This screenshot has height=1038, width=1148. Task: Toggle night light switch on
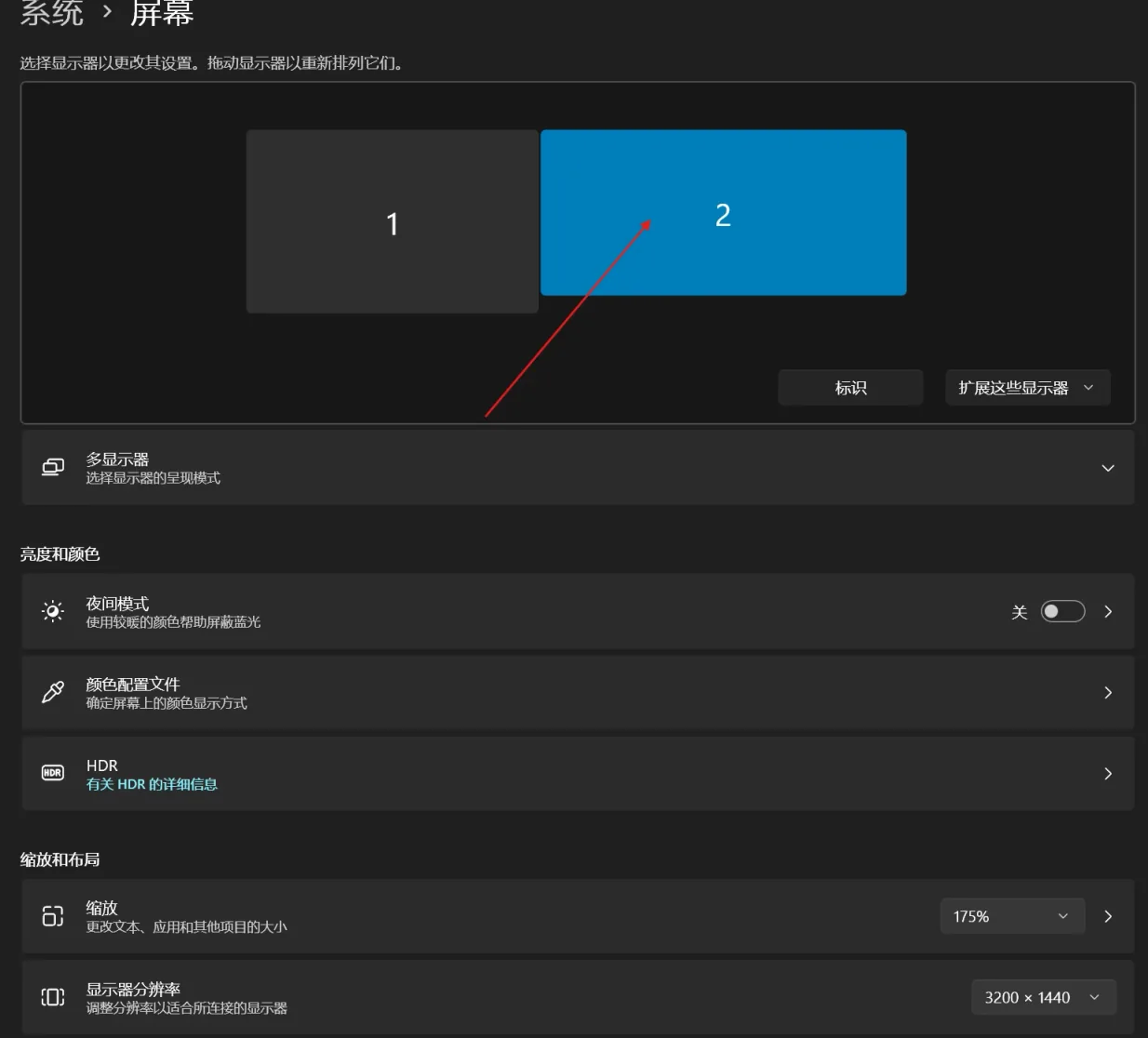click(1062, 611)
